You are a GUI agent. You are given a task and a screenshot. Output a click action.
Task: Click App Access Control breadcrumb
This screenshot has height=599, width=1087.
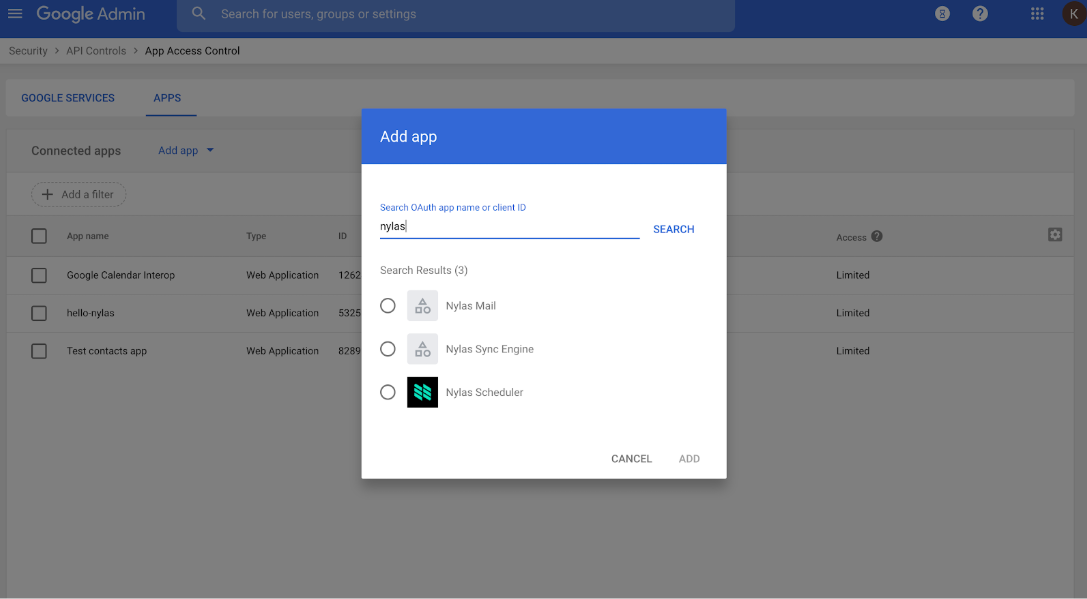pyautogui.click(x=192, y=51)
